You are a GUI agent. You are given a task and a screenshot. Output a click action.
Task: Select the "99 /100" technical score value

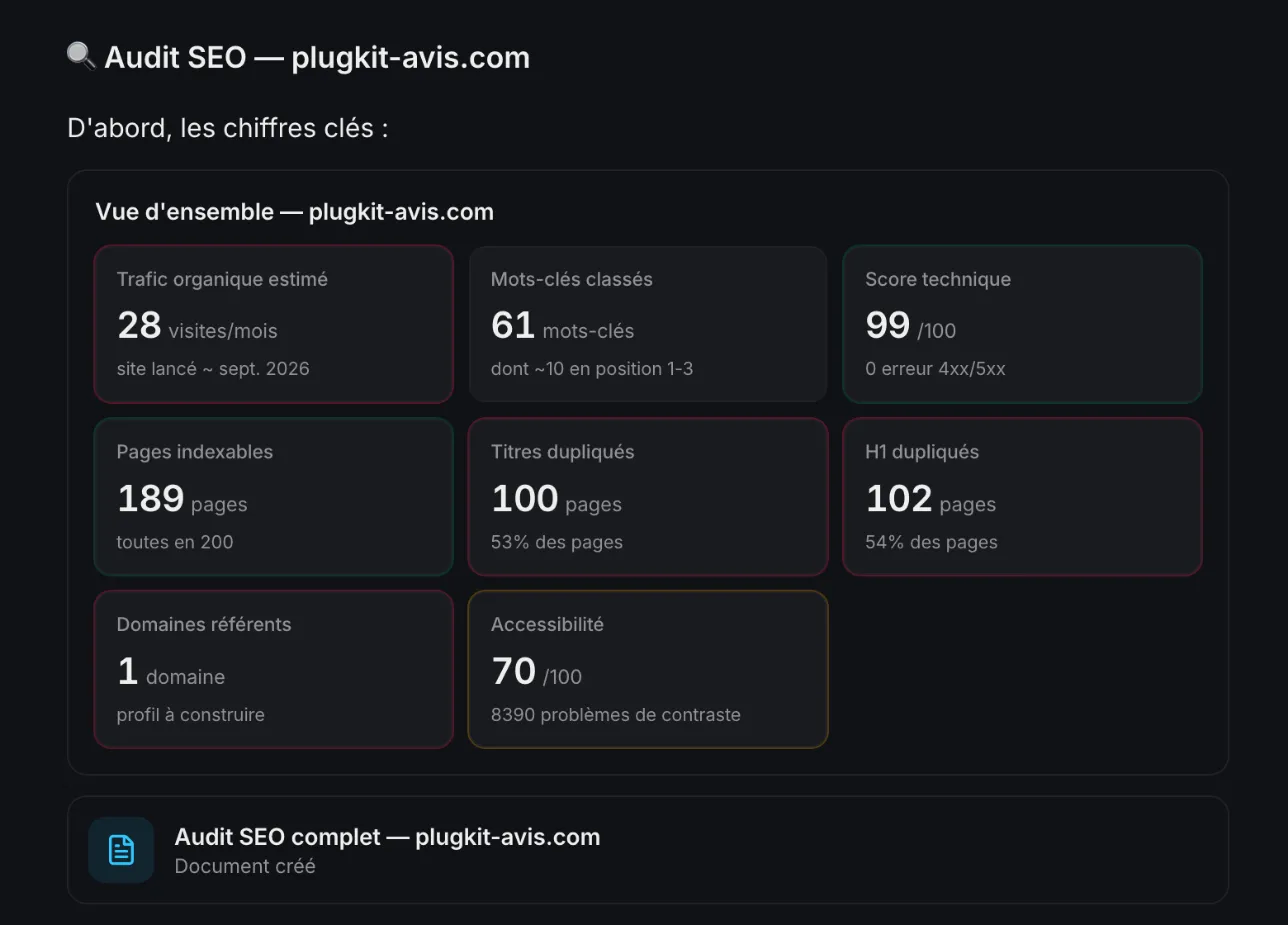point(911,326)
